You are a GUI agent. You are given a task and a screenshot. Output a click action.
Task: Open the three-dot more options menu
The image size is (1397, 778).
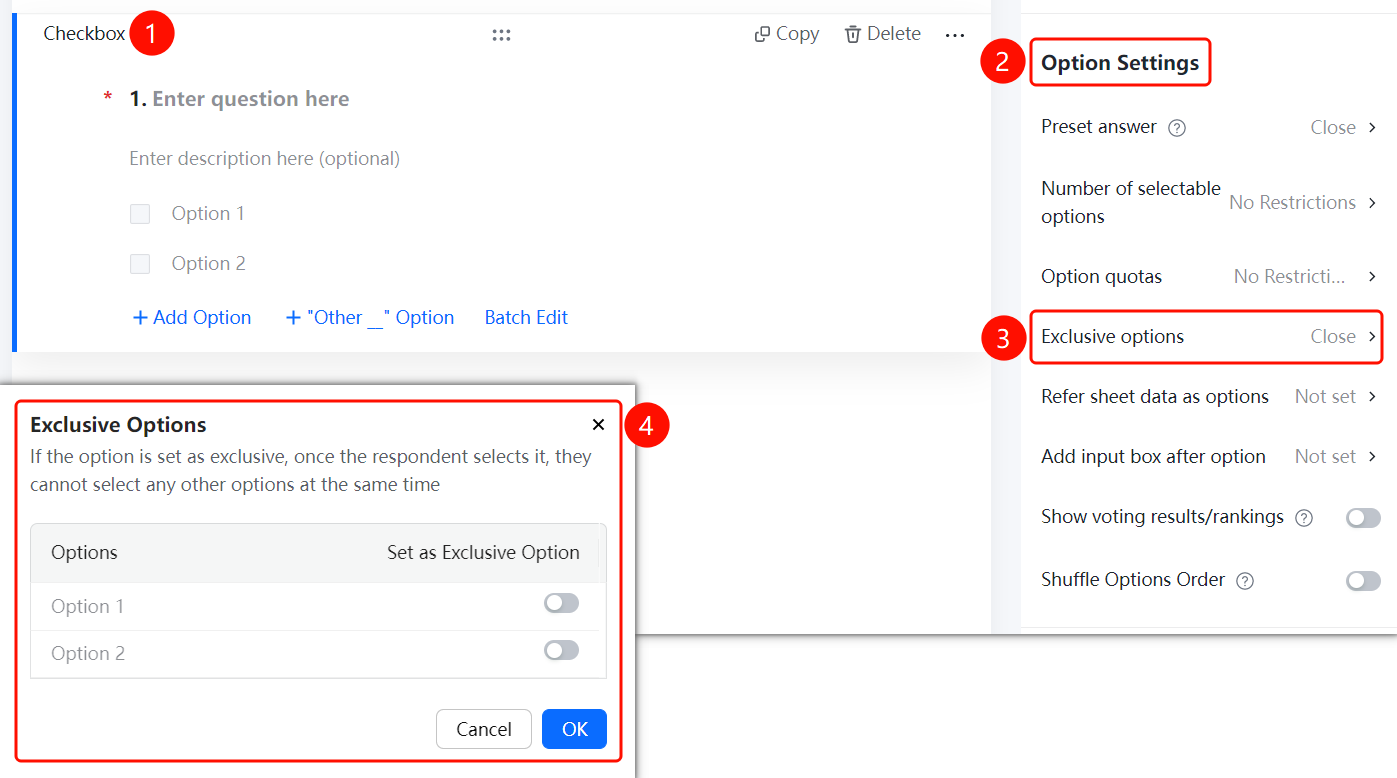955,35
